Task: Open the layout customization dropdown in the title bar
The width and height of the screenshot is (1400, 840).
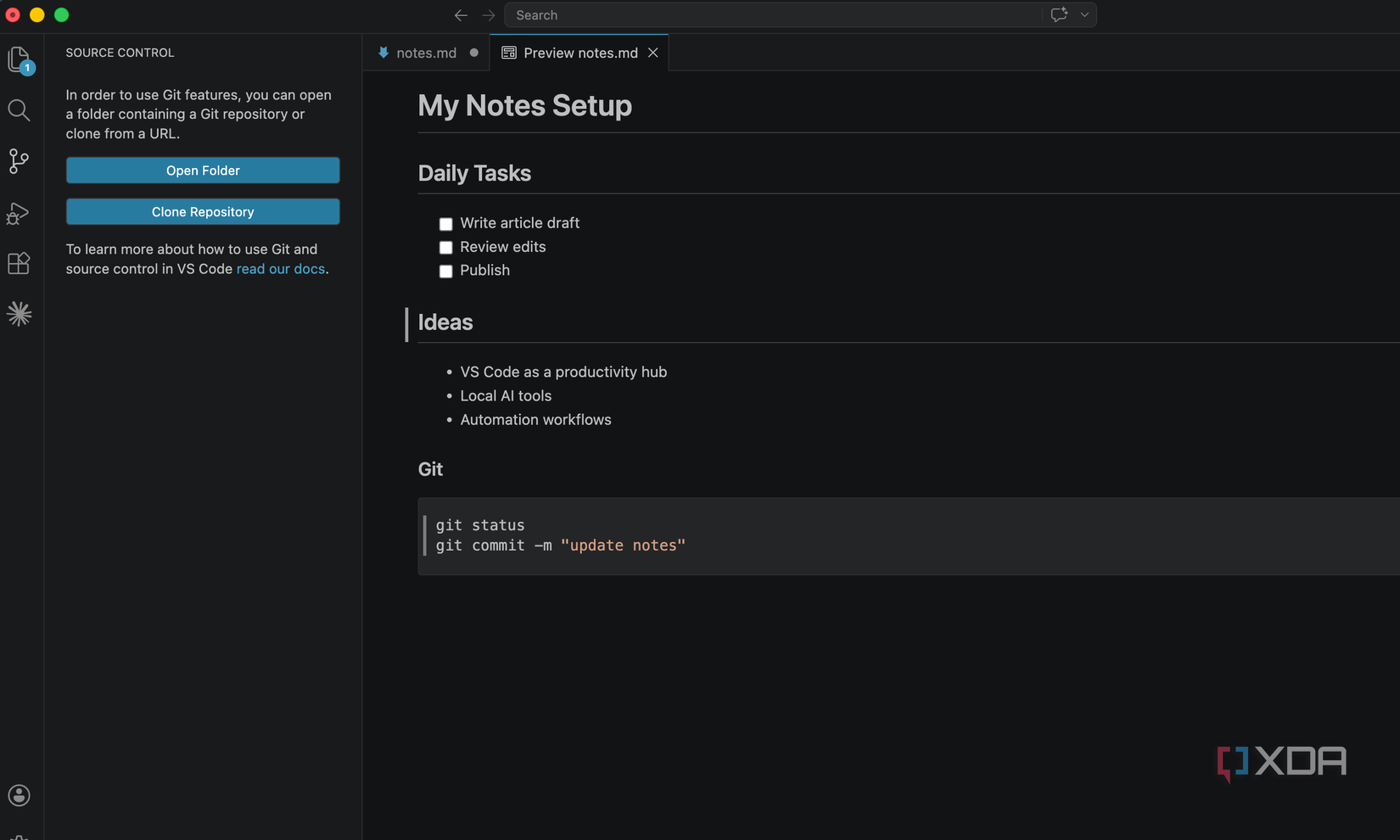Action: click(x=1084, y=14)
